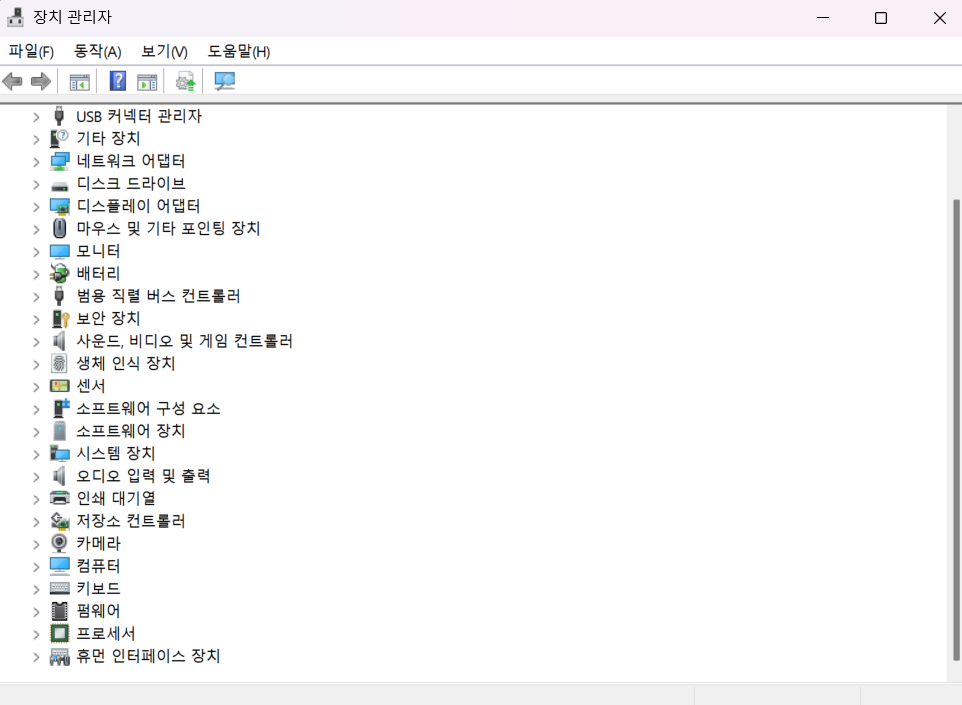
Task: Click the fingerprint icon for 생체 인식 장치
Action: tap(59, 363)
